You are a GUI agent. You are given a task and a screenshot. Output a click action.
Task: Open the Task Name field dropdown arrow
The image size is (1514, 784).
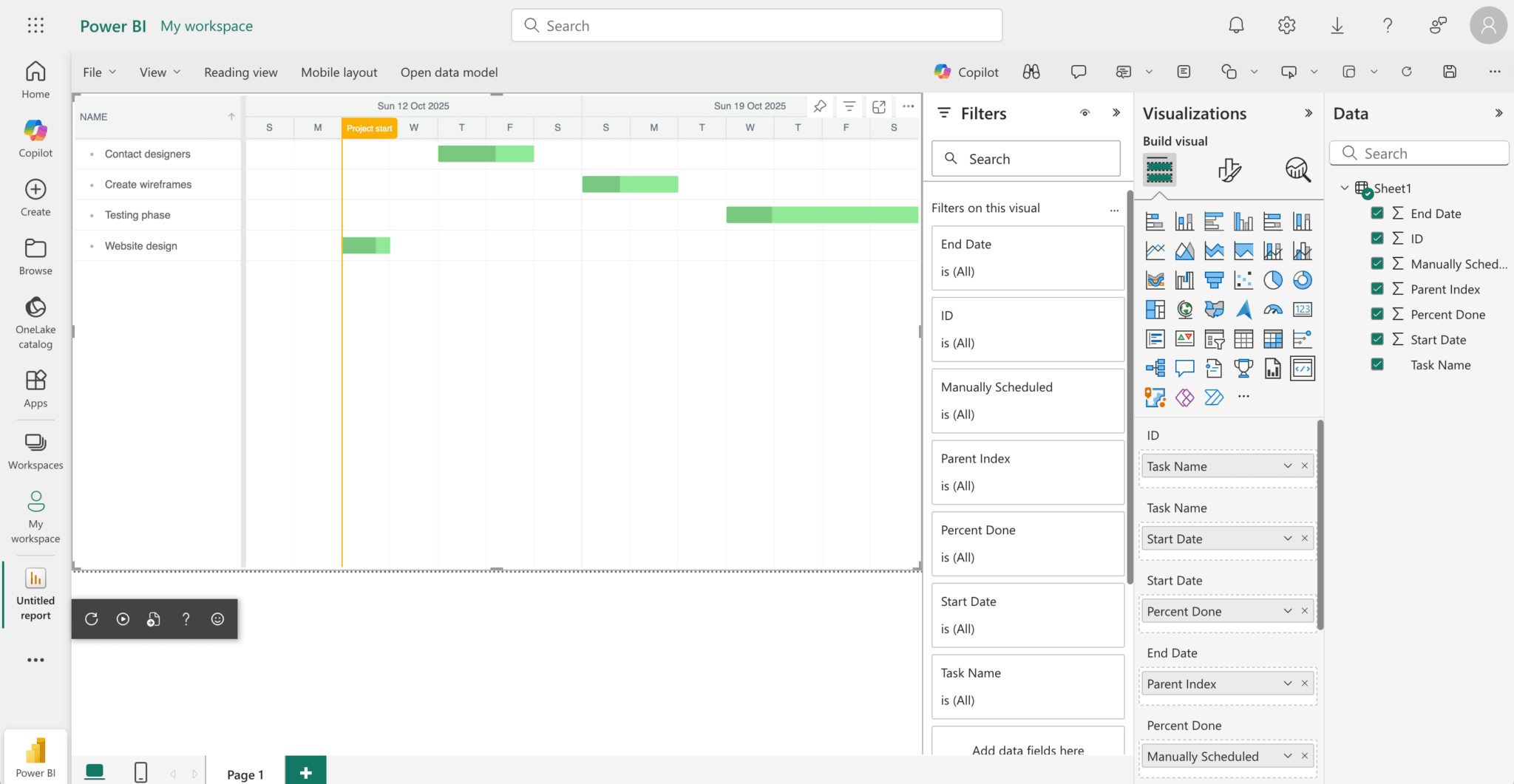point(1288,466)
